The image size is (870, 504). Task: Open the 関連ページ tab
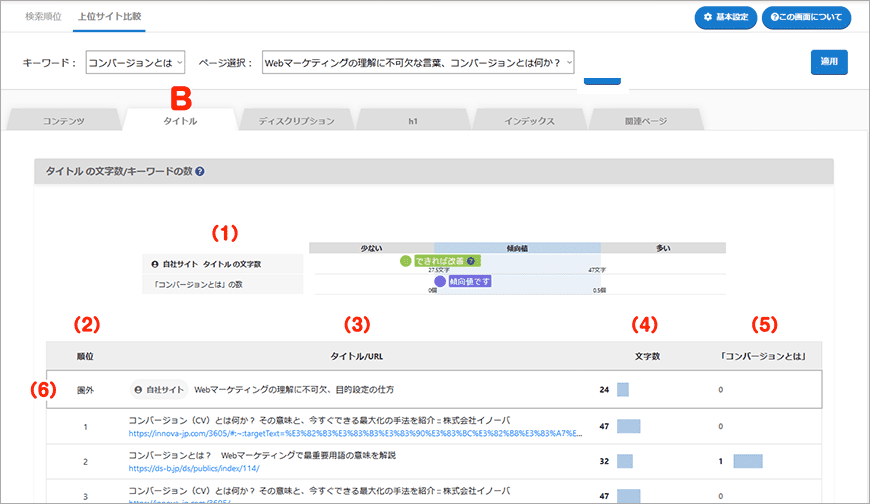(645, 120)
